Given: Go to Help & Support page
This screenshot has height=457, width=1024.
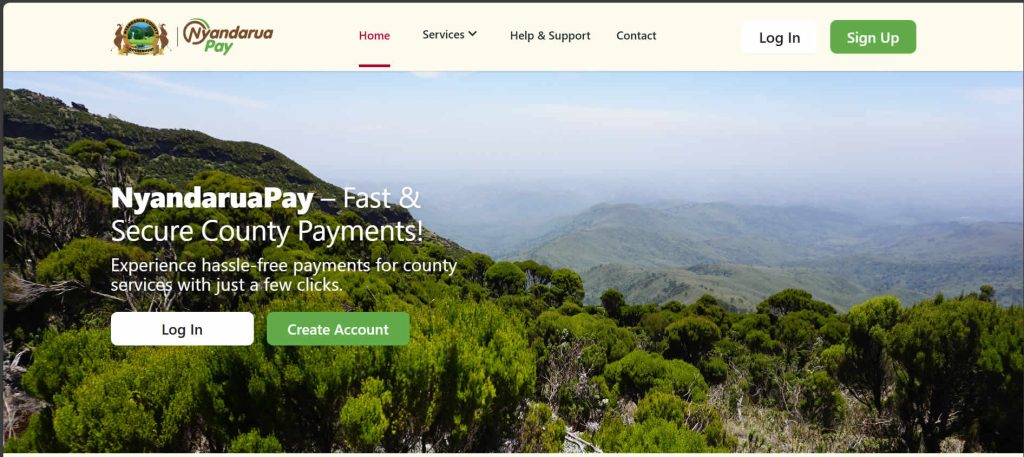Looking at the screenshot, I should (550, 36).
